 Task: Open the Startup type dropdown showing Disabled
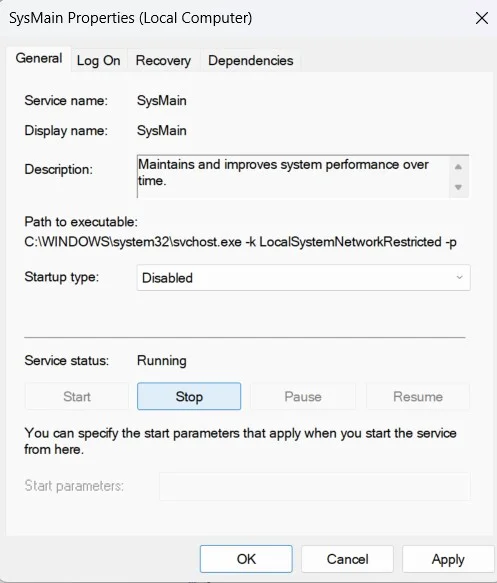tap(303, 278)
